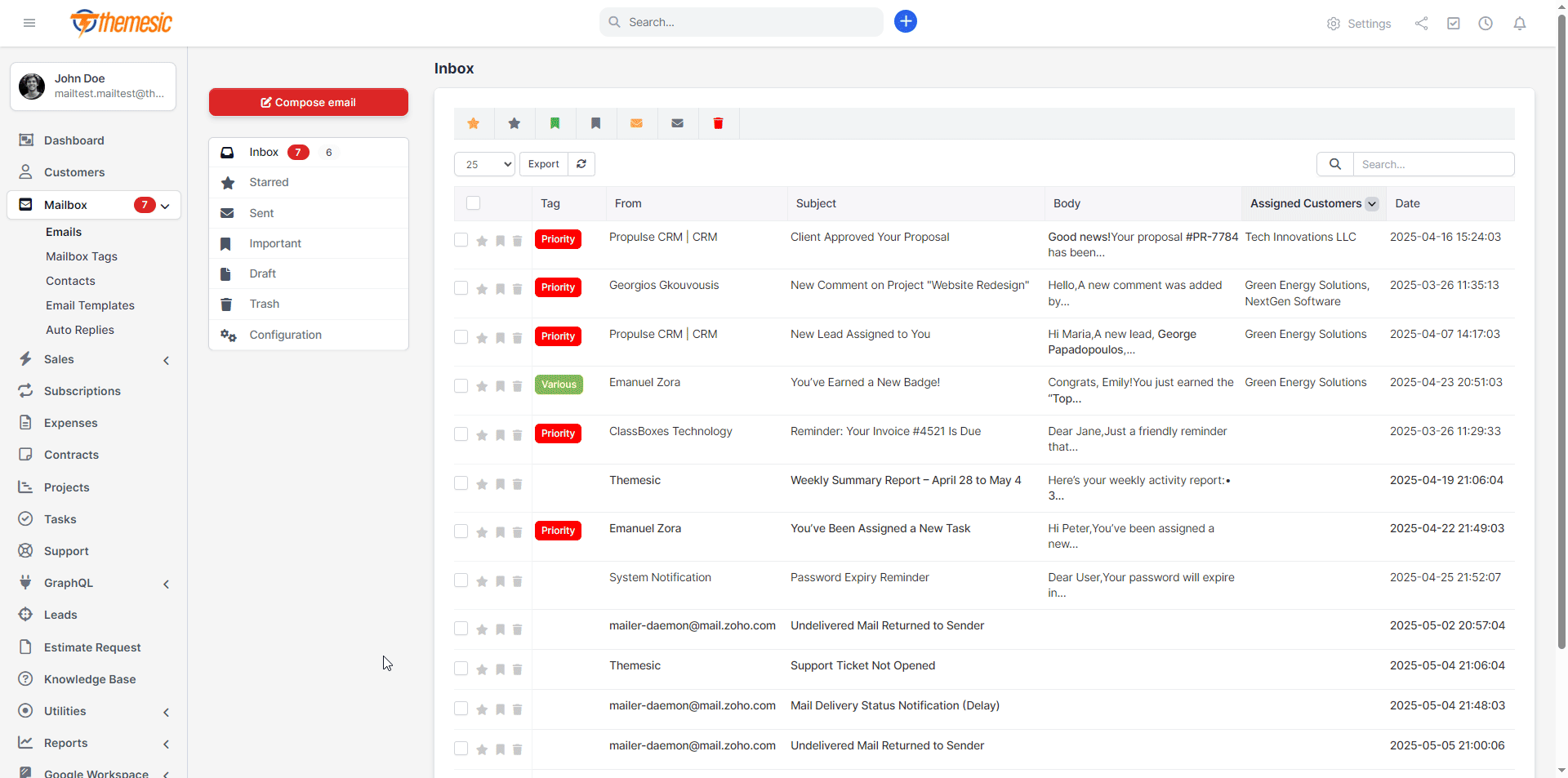Go to Email Templates in sidebar
Image resolution: width=1568 pixels, height=778 pixels.
90,305
